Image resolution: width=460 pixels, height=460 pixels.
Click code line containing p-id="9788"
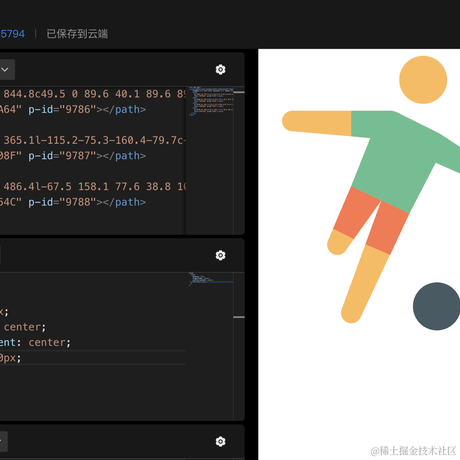[x=73, y=202]
